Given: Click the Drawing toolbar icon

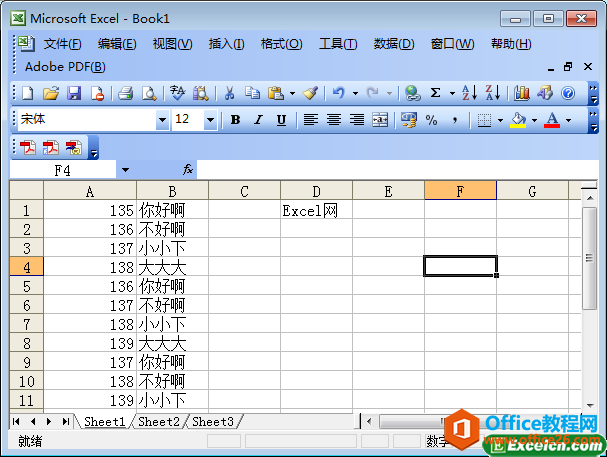Looking at the screenshot, I should 545,93.
